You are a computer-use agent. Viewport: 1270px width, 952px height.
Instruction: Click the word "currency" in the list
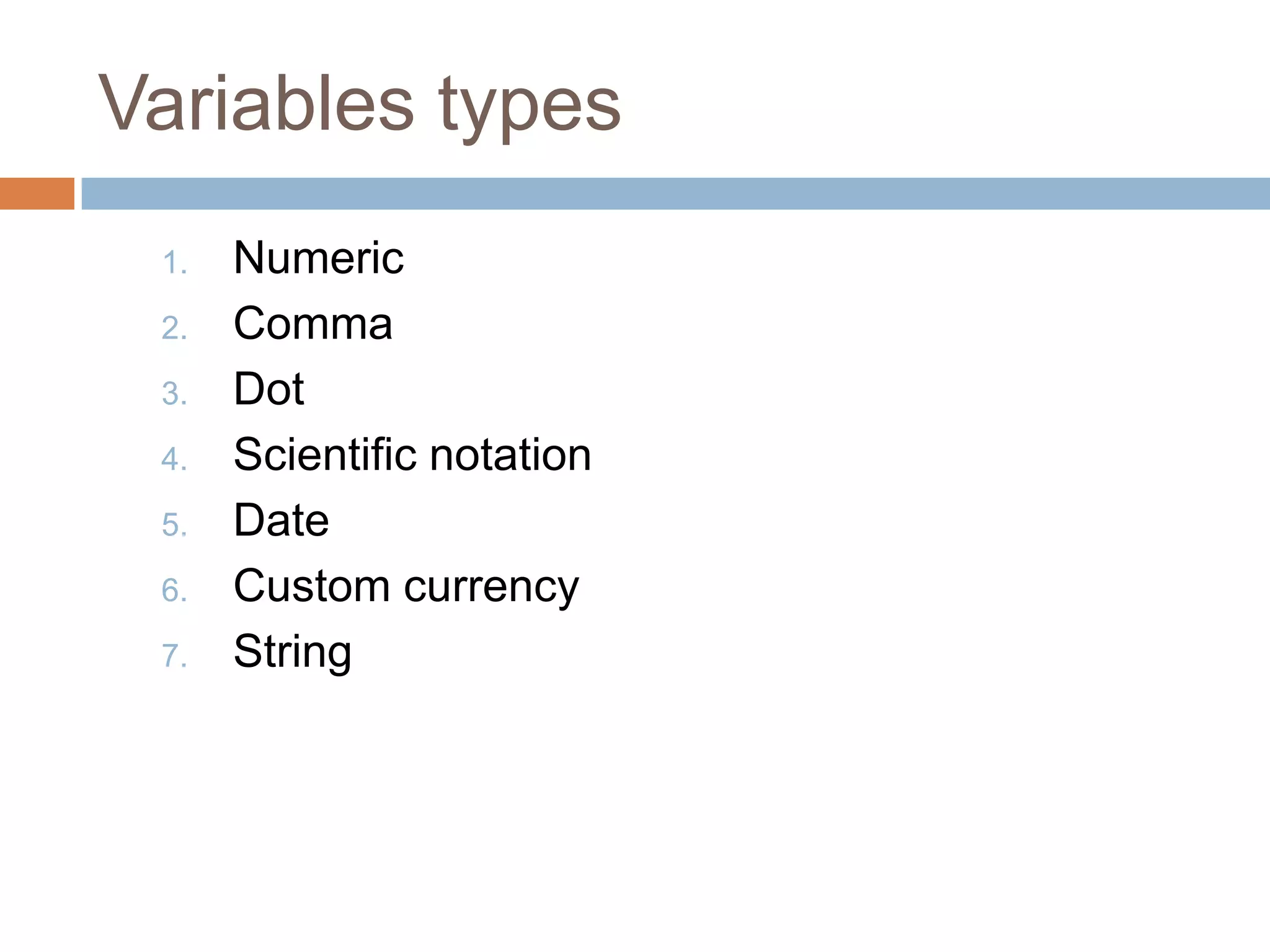(491, 588)
